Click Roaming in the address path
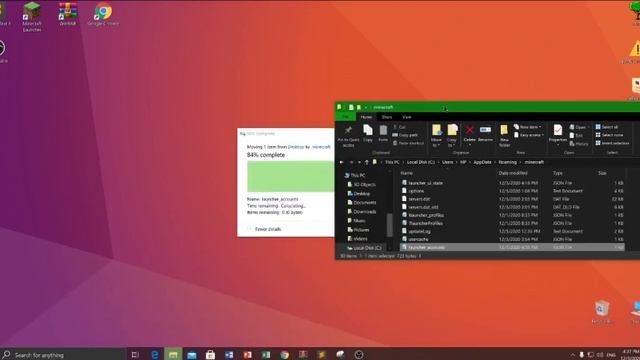This screenshot has width=640, height=360. (508, 162)
